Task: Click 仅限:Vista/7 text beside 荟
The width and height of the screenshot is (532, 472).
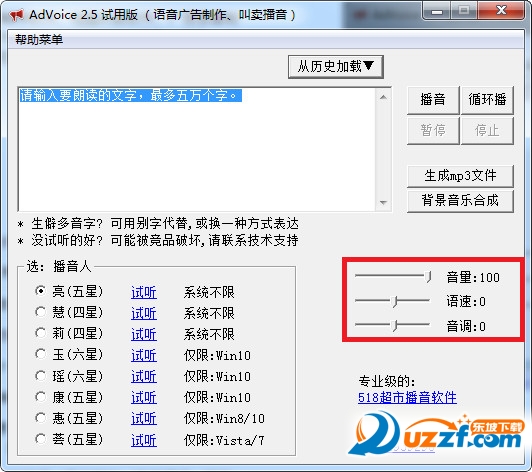Action: click(224, 440)
